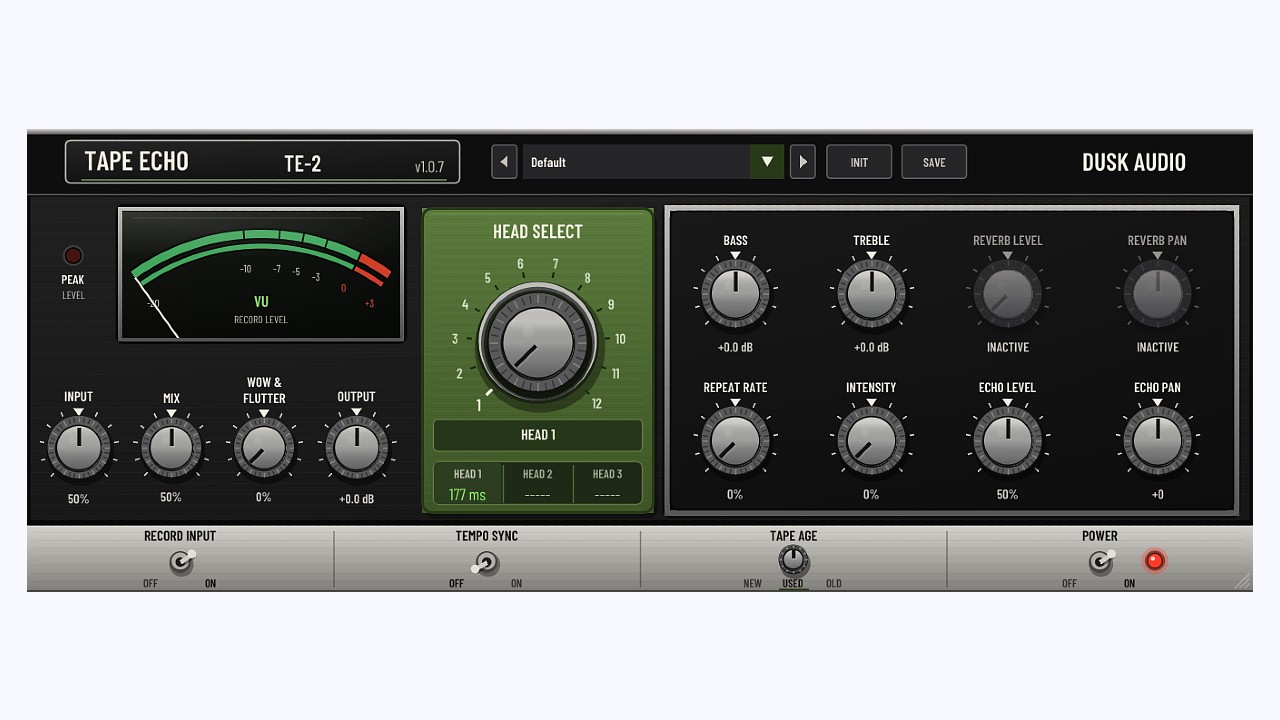Click the previous preset arrow button

click(504, 162)
